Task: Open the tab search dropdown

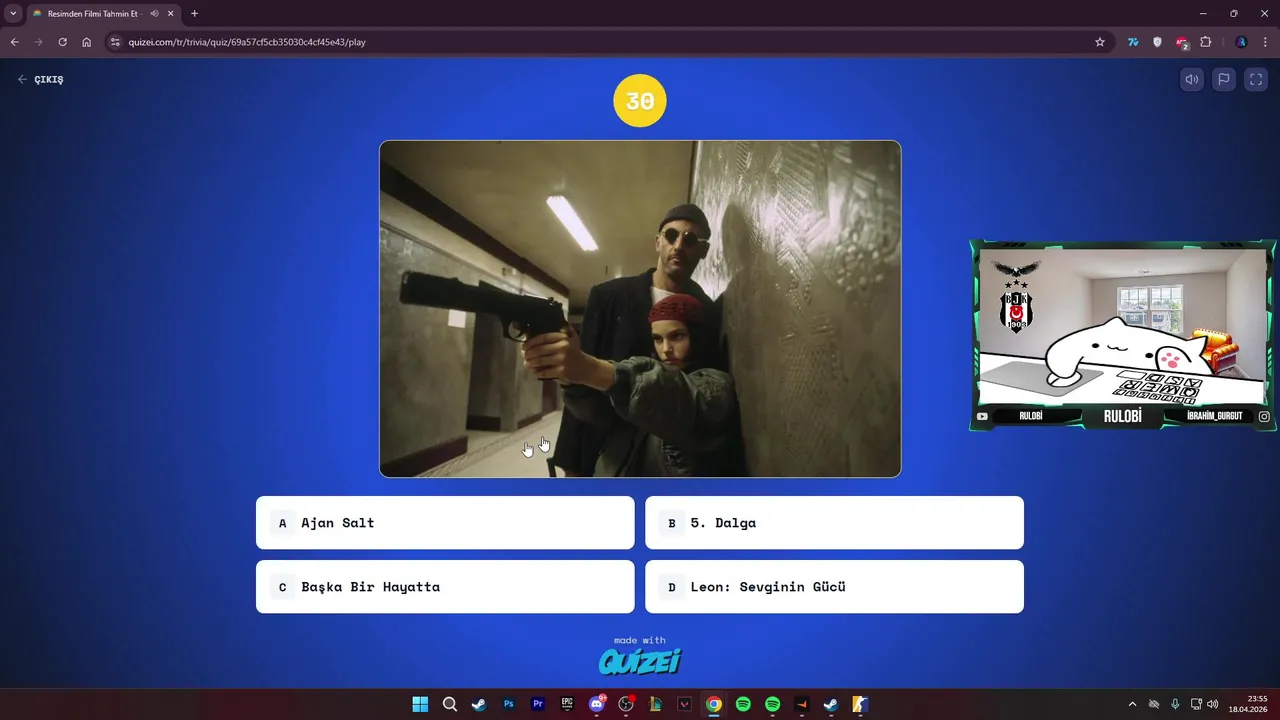Action: tap(13, 14)
